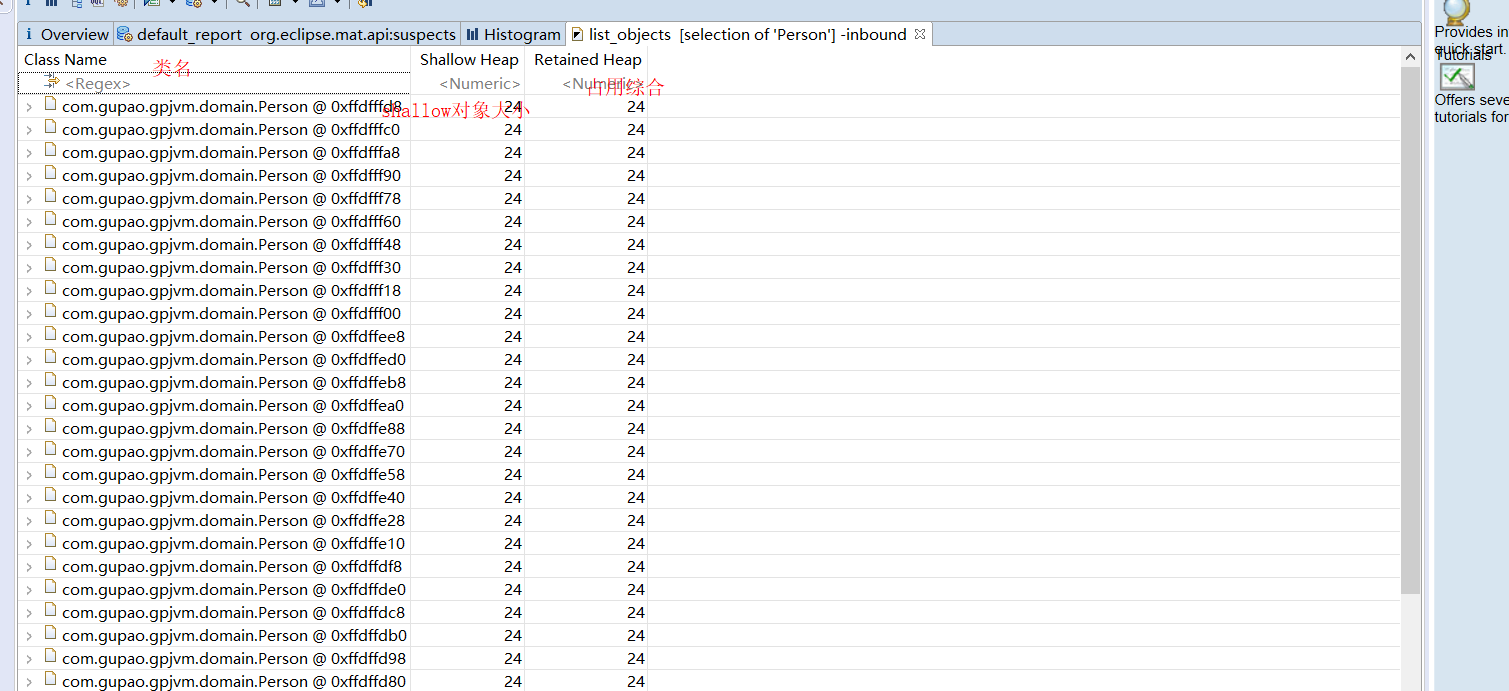Open the Tutorials checkmark icon

1457,77
